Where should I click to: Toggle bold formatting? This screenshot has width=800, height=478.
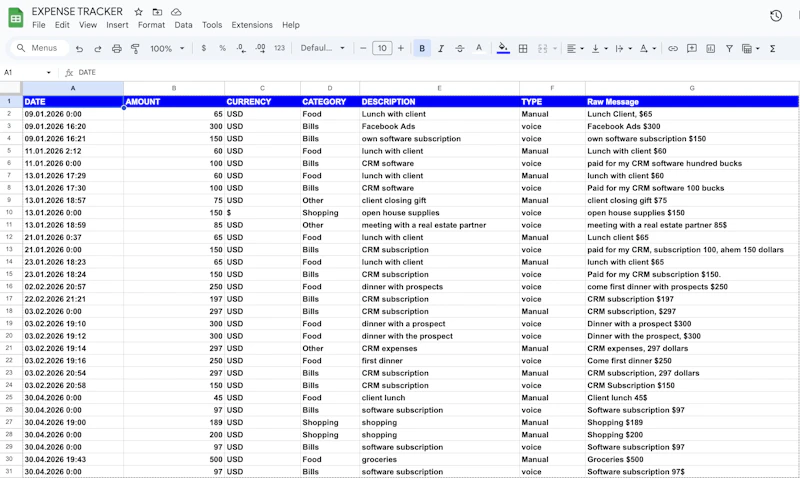[422, 48]
